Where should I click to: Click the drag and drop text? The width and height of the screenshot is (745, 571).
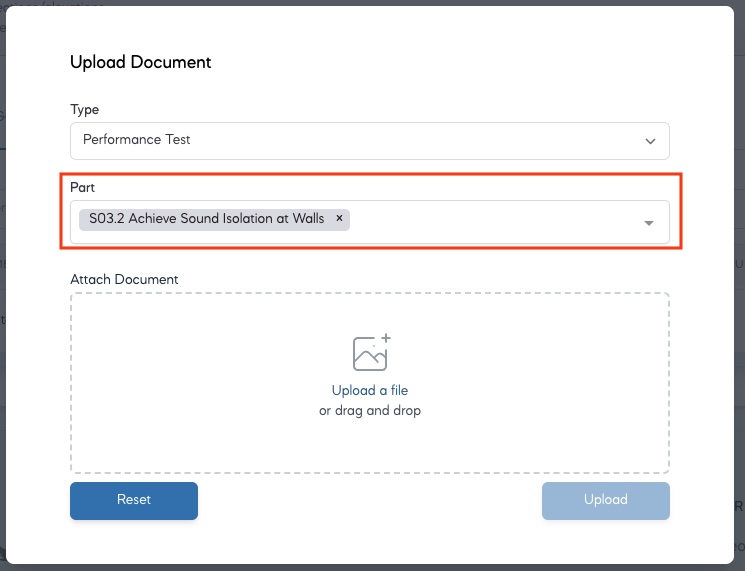[x=370, y=410]
